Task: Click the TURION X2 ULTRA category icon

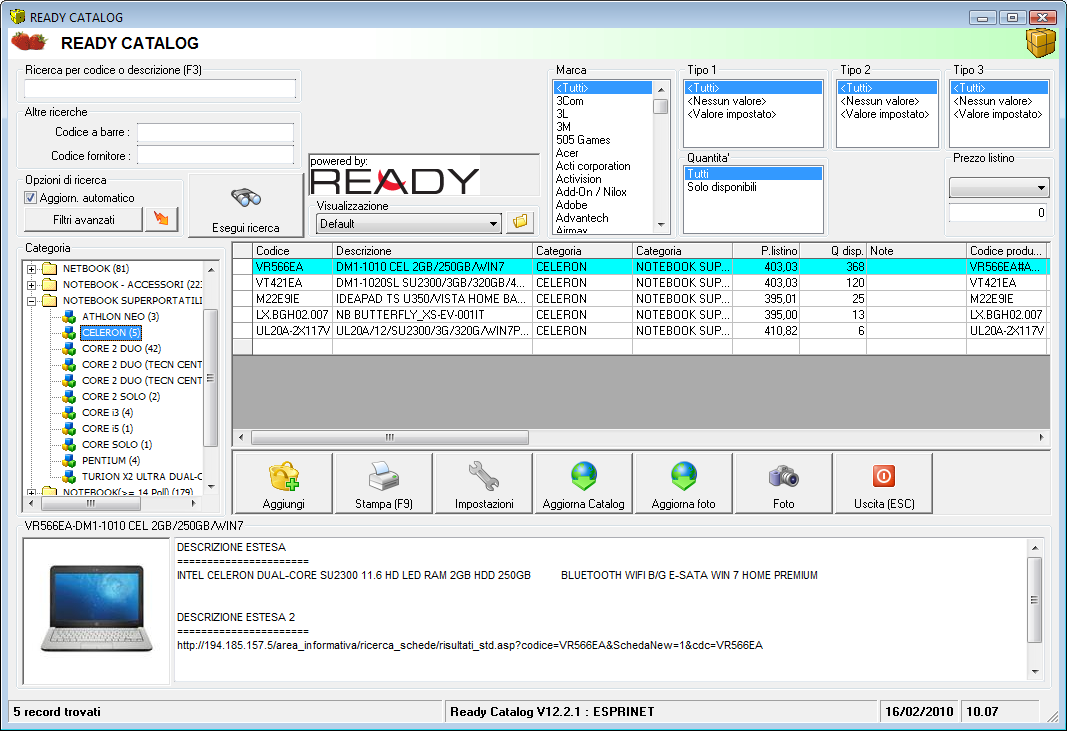Action: point(69,476)
